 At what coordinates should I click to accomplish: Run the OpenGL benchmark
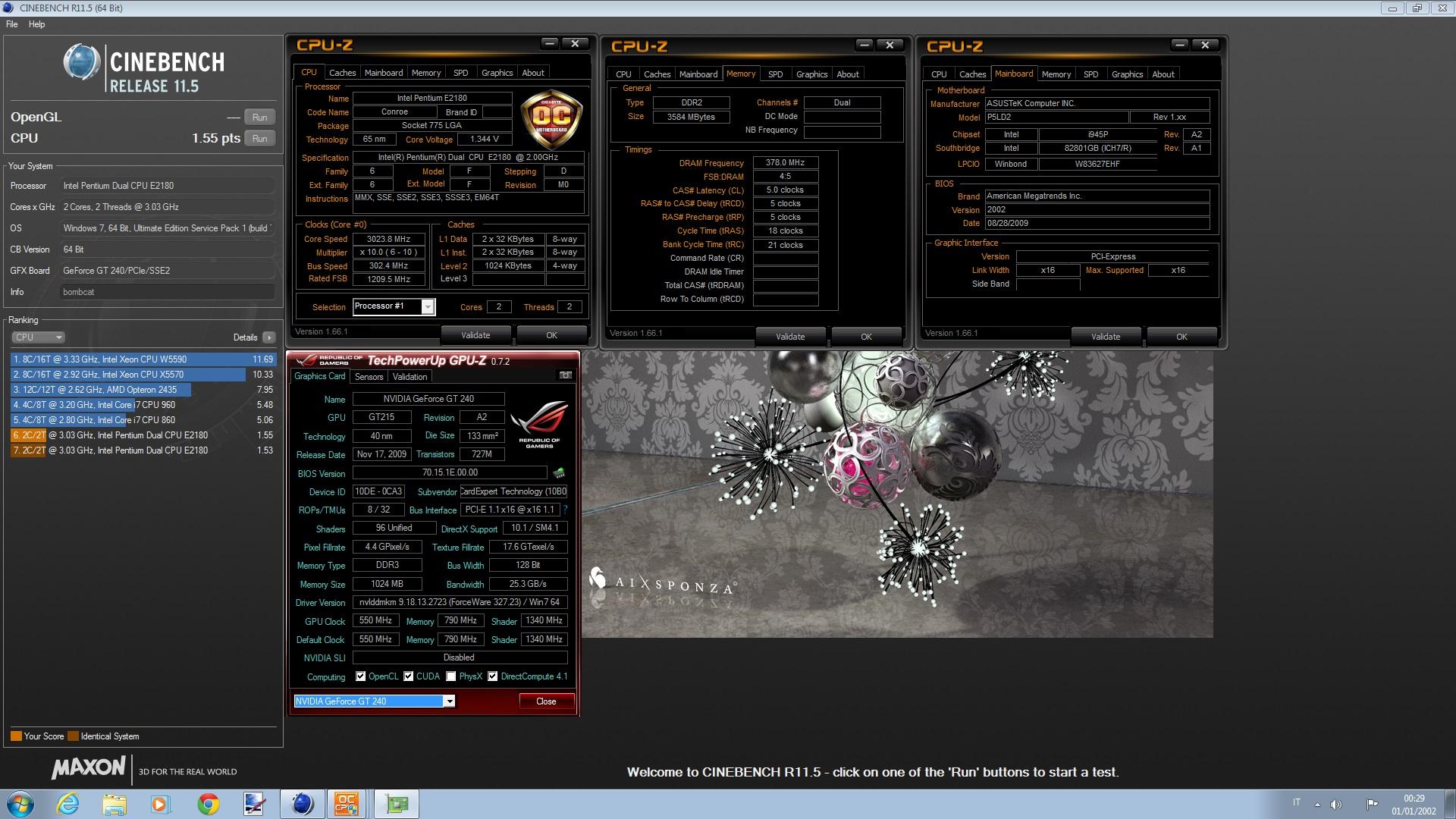click(x=260, y=118)
